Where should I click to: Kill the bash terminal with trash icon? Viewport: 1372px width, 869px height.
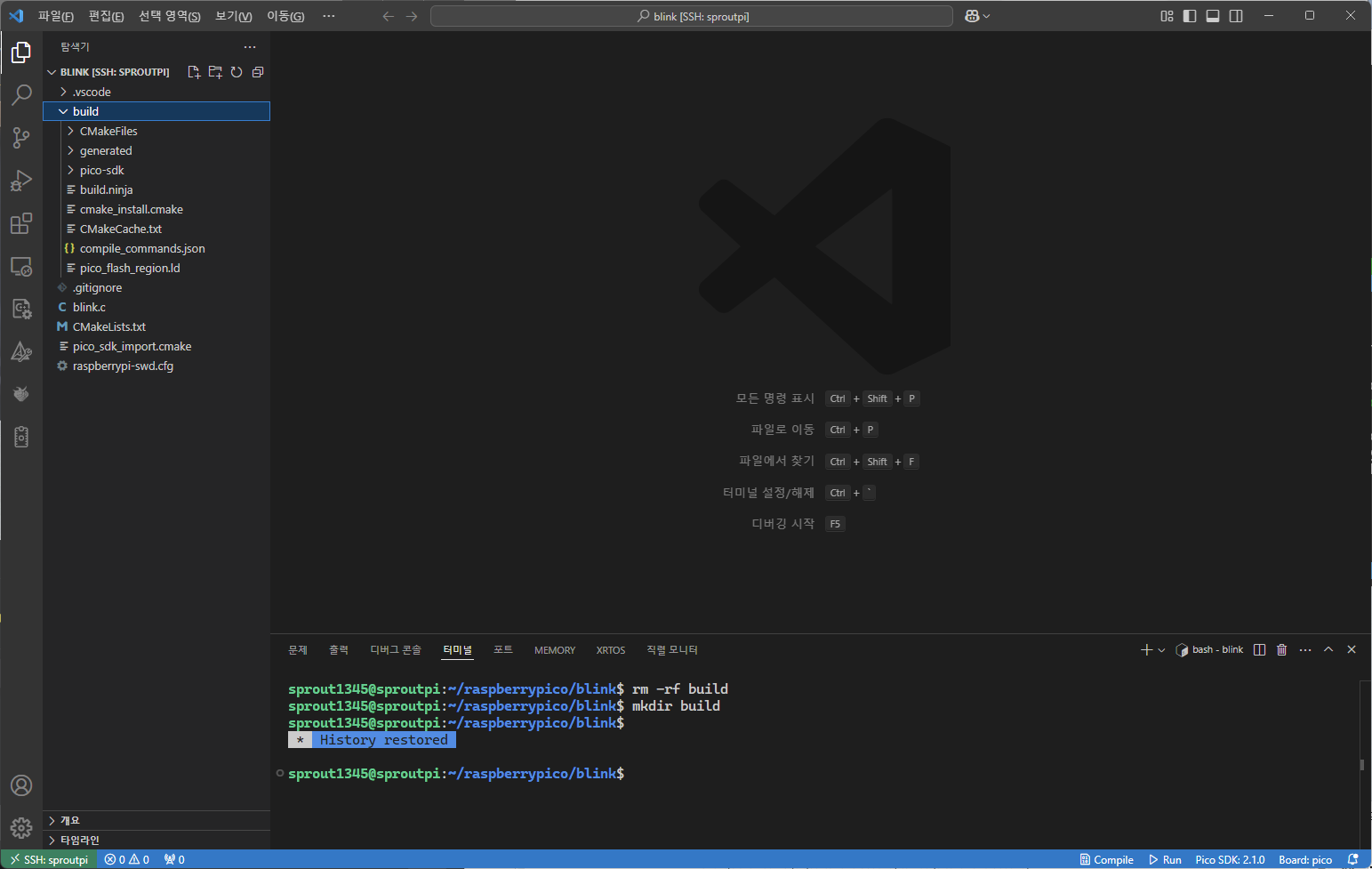[x=1282, y=650]
